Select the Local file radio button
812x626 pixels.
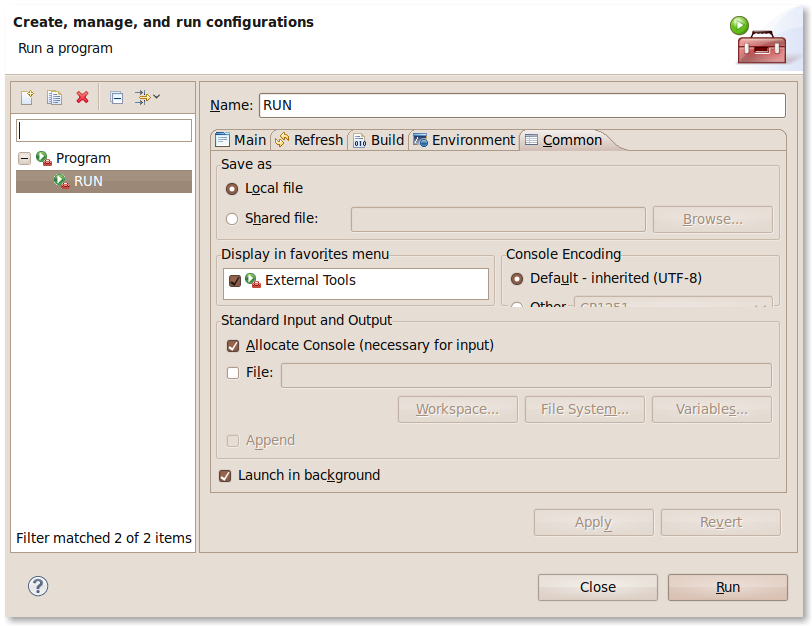click(233, 188)
